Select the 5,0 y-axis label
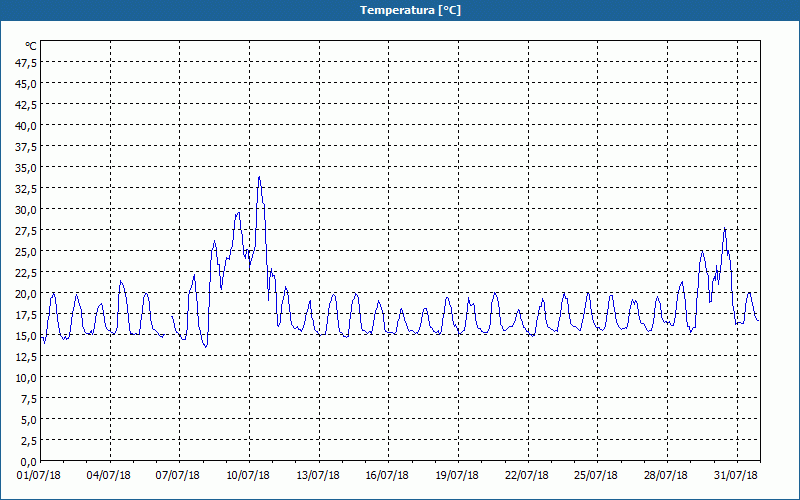Viewport: 800px width, 500px height. (x=29, y=420)
